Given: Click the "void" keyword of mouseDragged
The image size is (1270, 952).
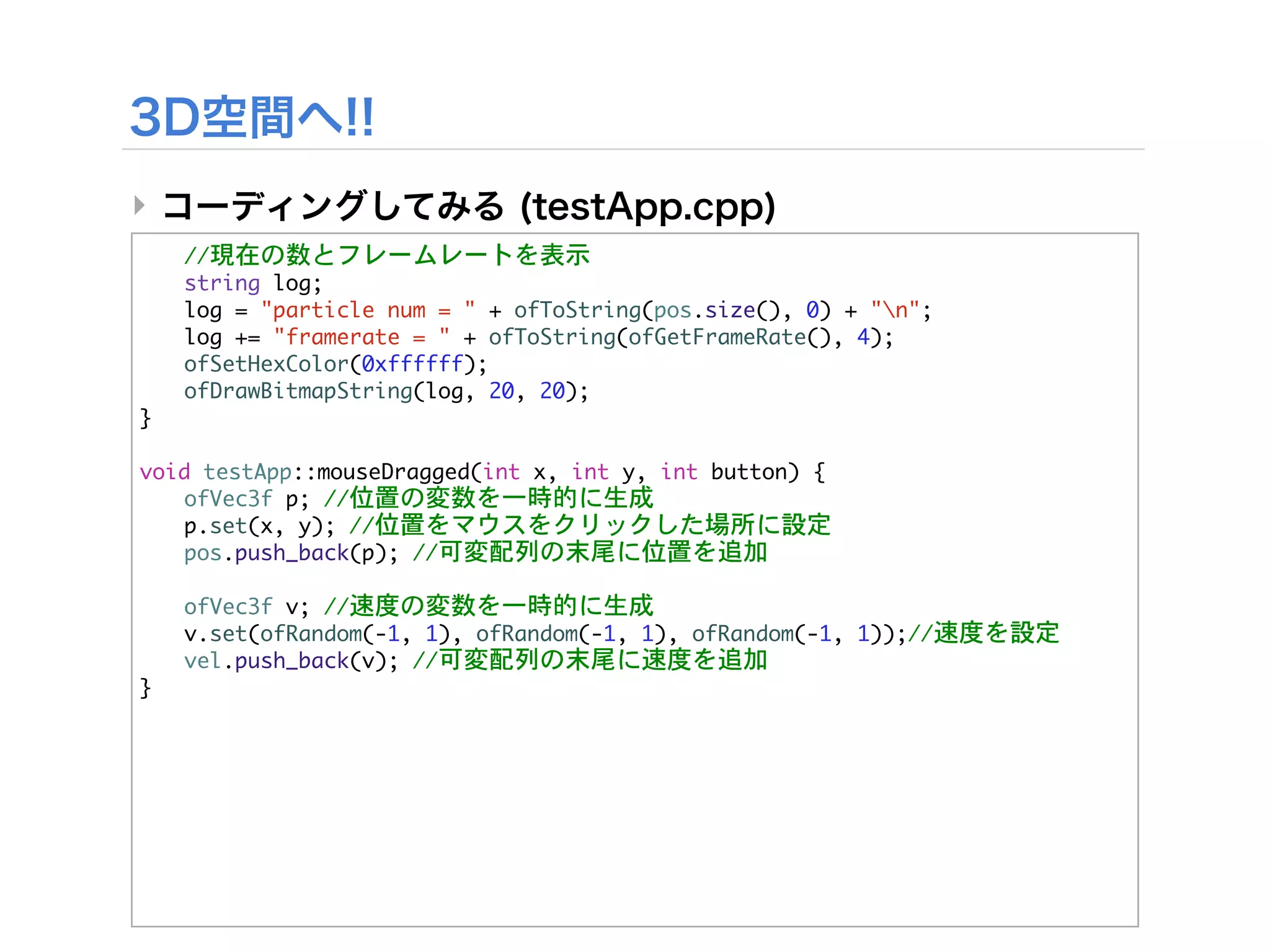Looking at the screenshot, I should [165, 472].
